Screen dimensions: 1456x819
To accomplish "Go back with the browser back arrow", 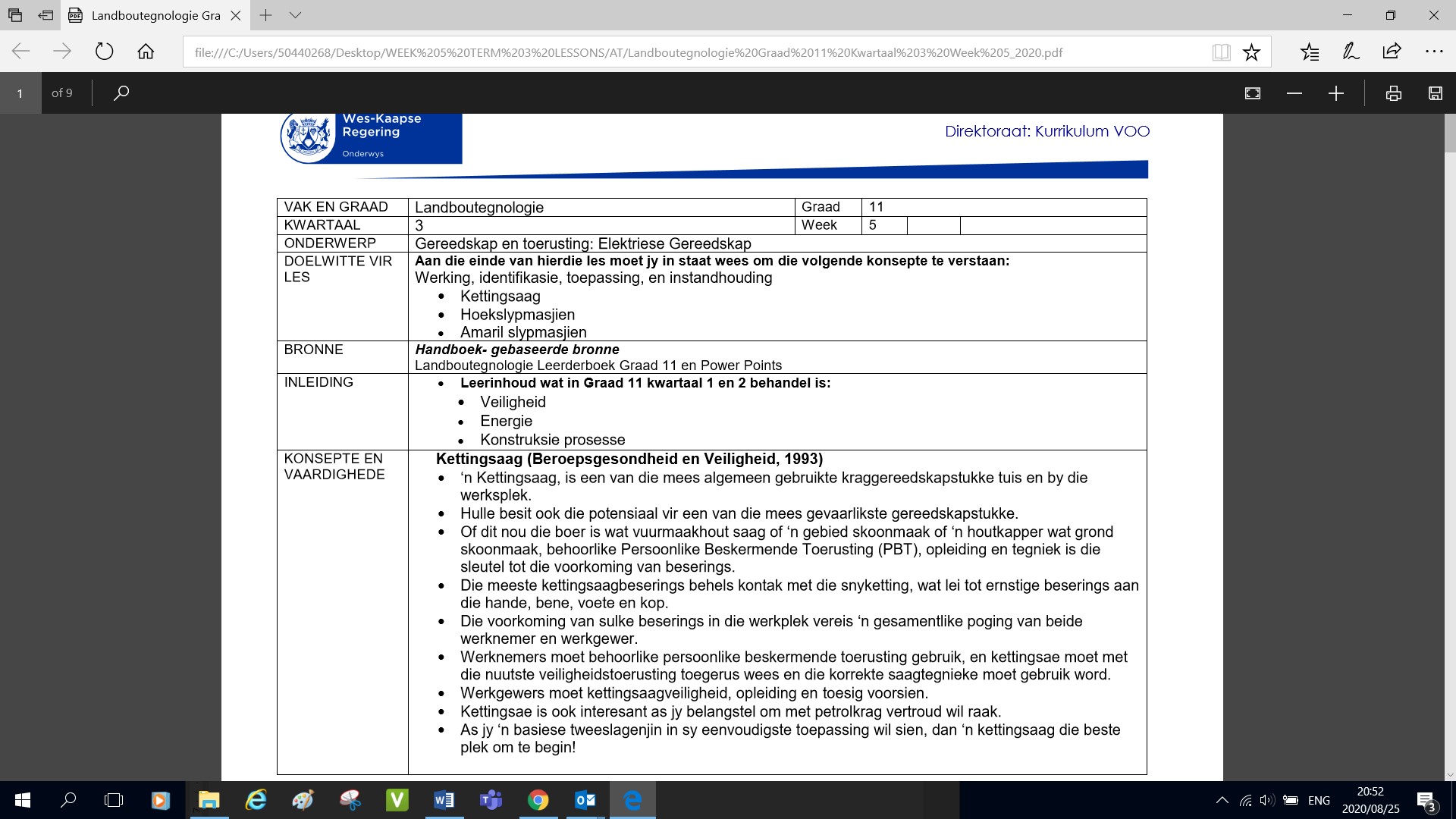I will (x=20, y=52).
